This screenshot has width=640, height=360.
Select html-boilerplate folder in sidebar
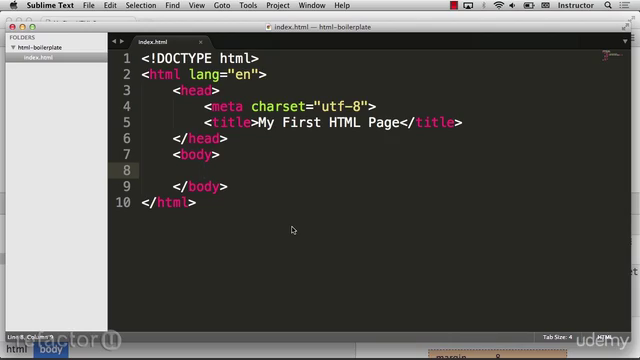click(x=40, y=47)
